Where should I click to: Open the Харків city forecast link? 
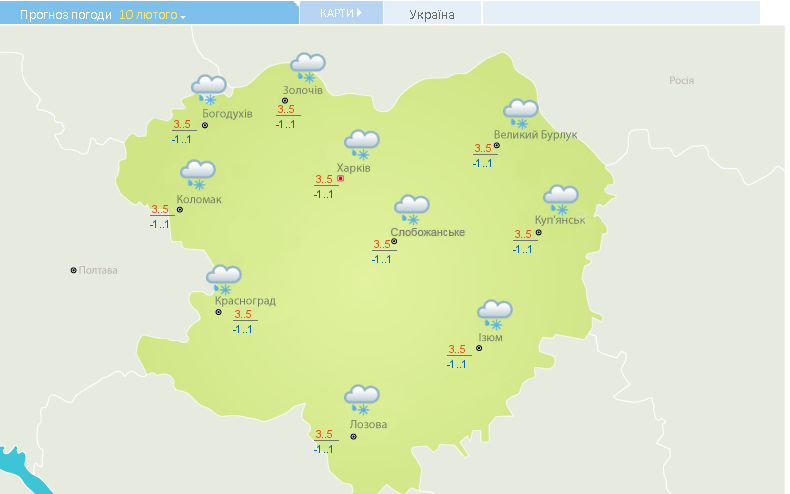pyautogui.click(x=354, y=168)
